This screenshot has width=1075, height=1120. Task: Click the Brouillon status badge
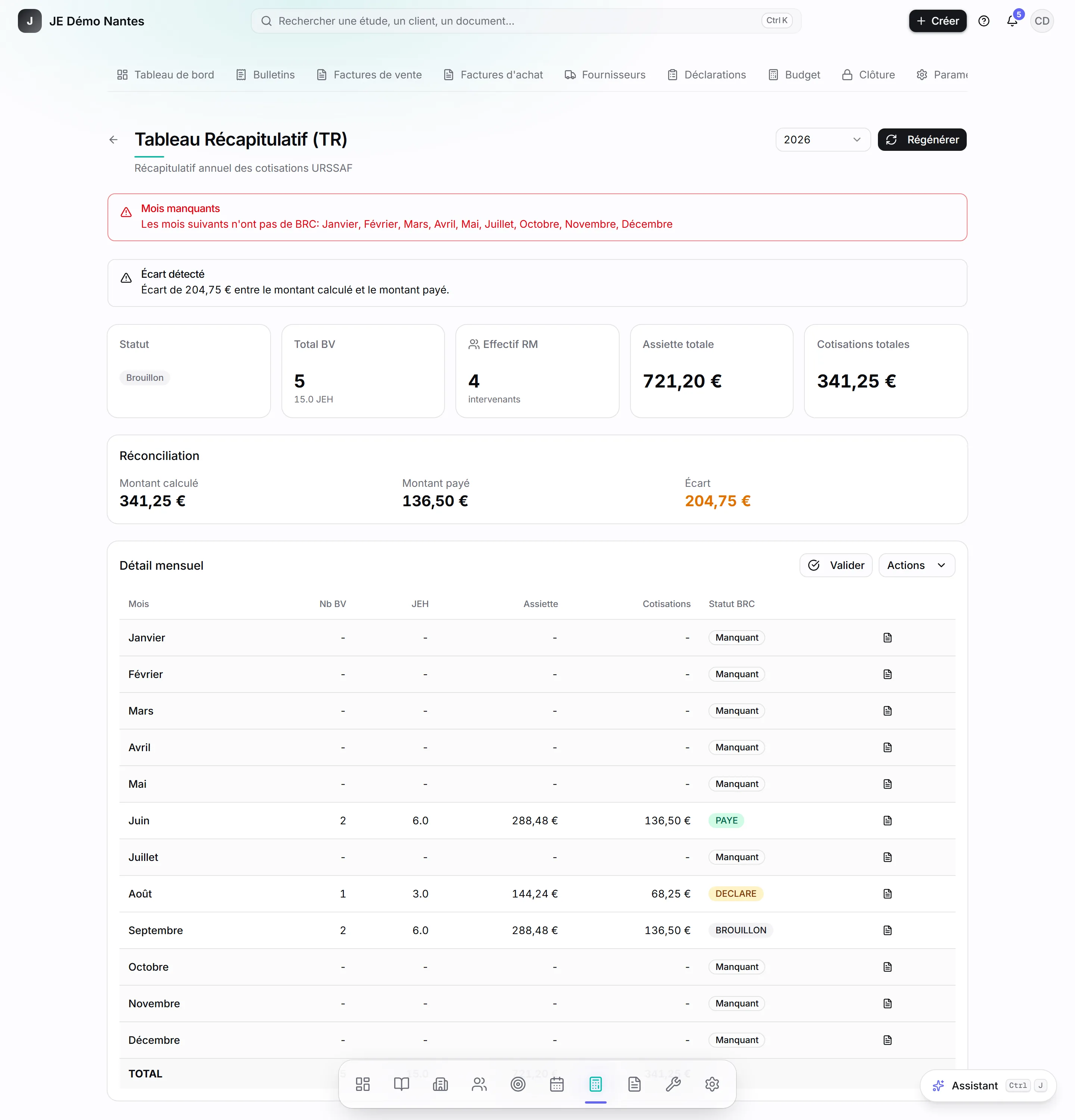coord(145,378)
